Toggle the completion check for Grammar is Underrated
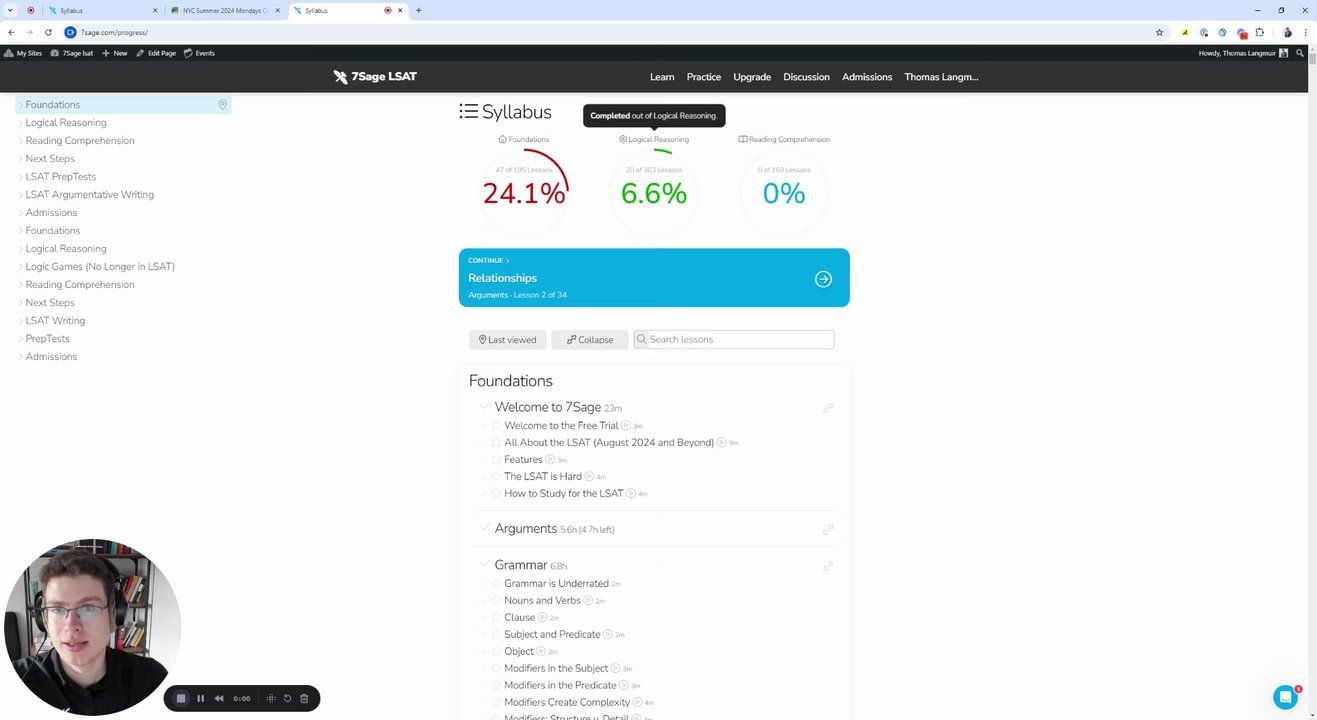Viewport: 1317px width, 720px height. (x=484, y=583)
